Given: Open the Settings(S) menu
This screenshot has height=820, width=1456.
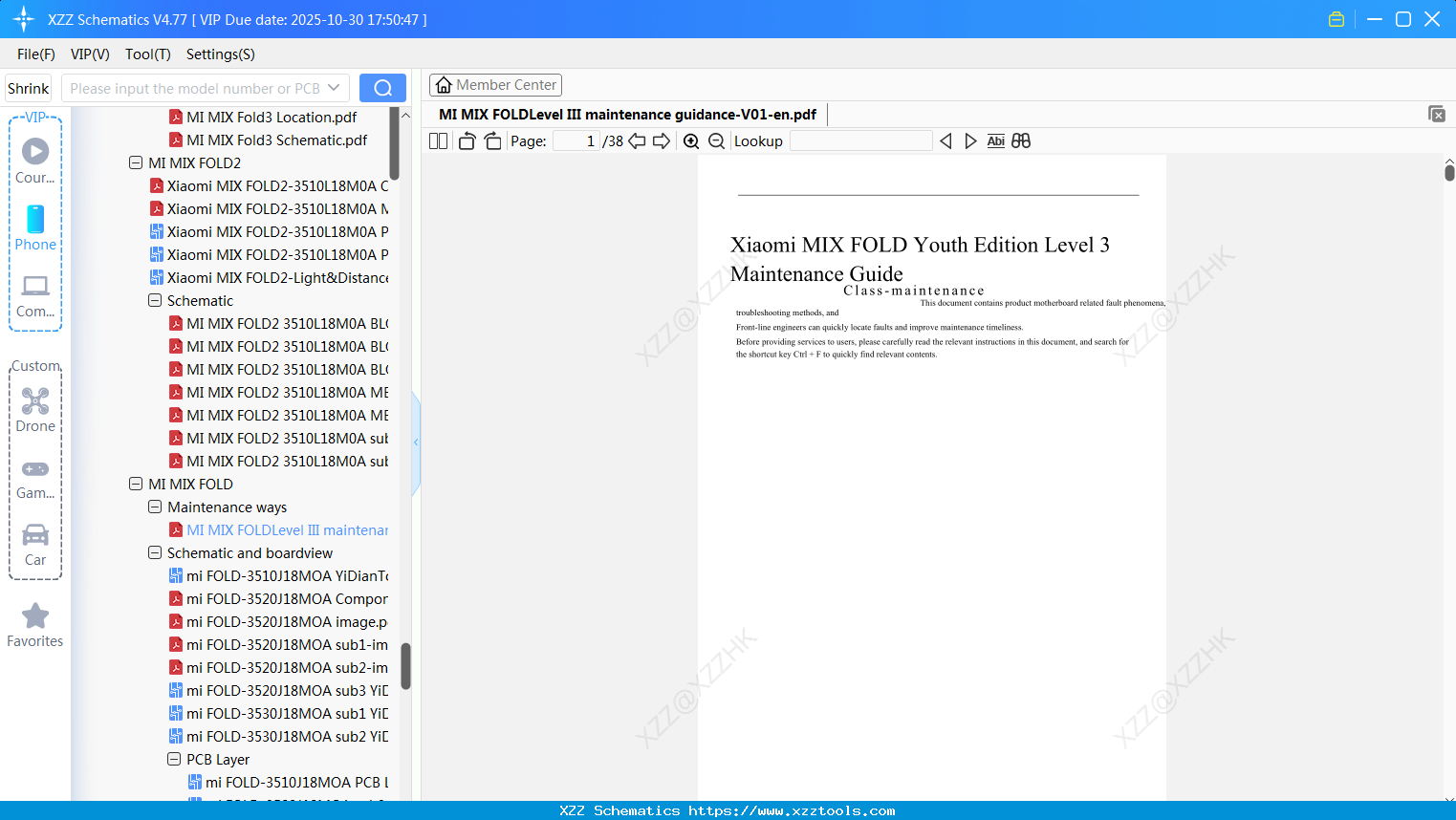Looking at the screenshot, I should coord(221,54).
